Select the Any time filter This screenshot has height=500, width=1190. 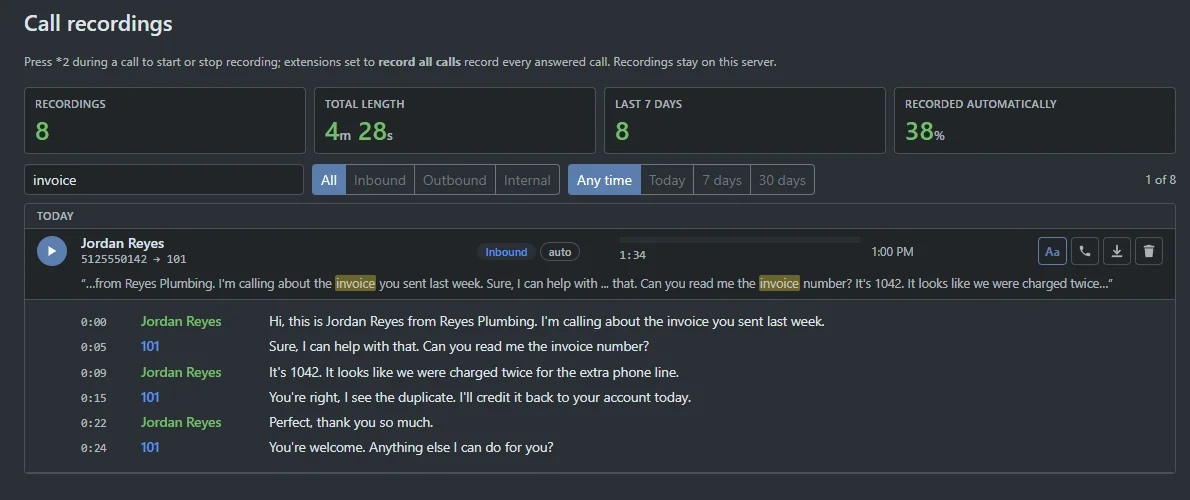604,180
